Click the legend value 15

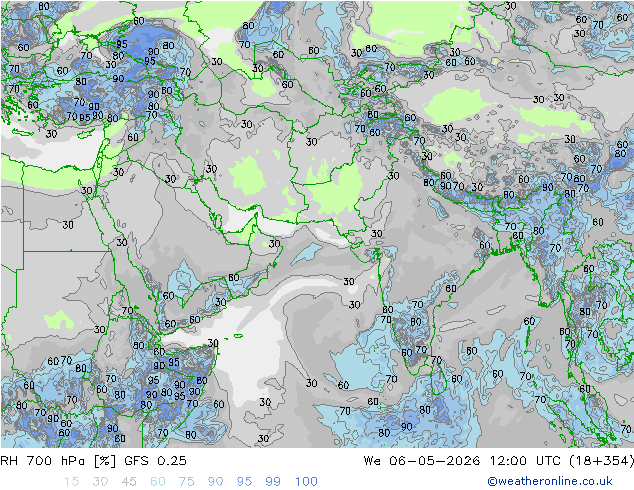[71, 482]
